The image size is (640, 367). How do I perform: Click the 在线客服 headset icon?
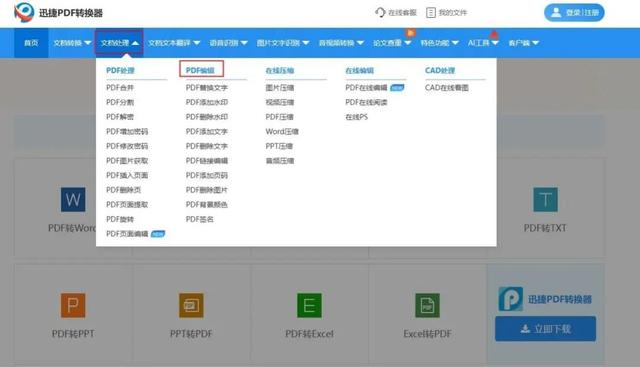coord(380,13)
